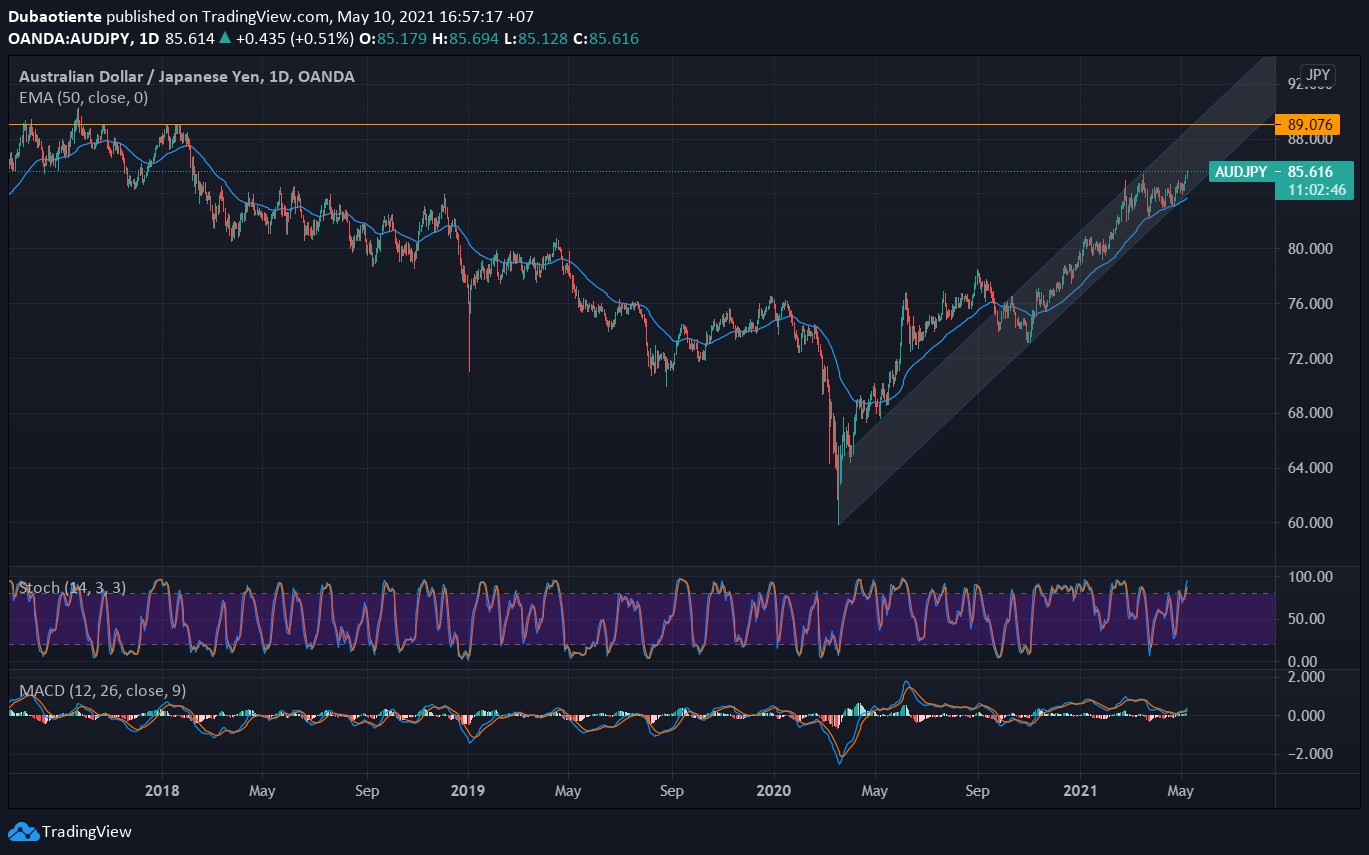Click the 2020 label on time axis

(x=774, y=791)
